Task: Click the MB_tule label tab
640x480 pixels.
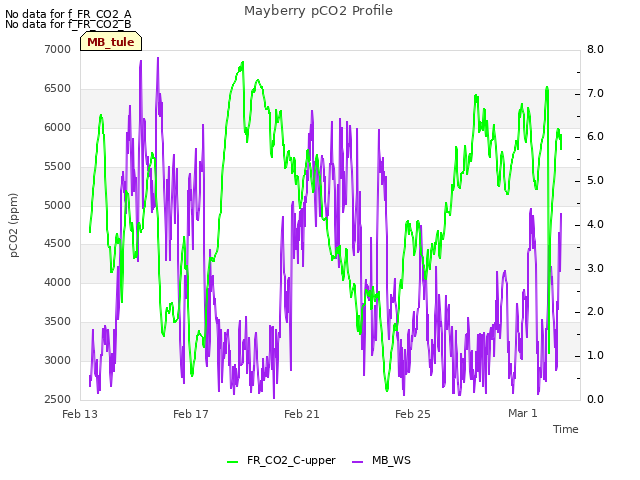Action: click(x=111, y=41)
